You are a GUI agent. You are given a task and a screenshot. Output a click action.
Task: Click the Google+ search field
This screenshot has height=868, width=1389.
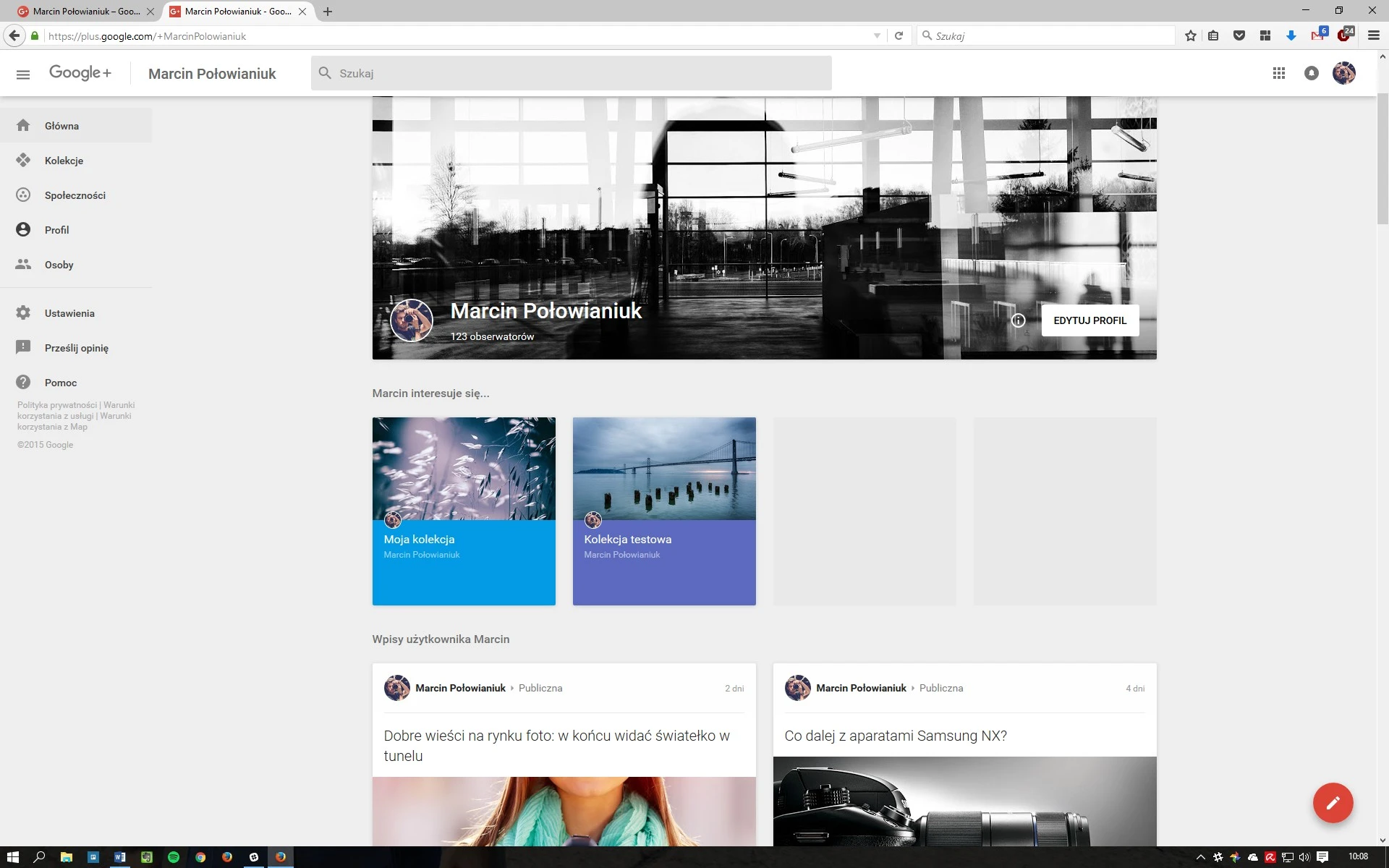pyautogui.click(x=572, y=73)
